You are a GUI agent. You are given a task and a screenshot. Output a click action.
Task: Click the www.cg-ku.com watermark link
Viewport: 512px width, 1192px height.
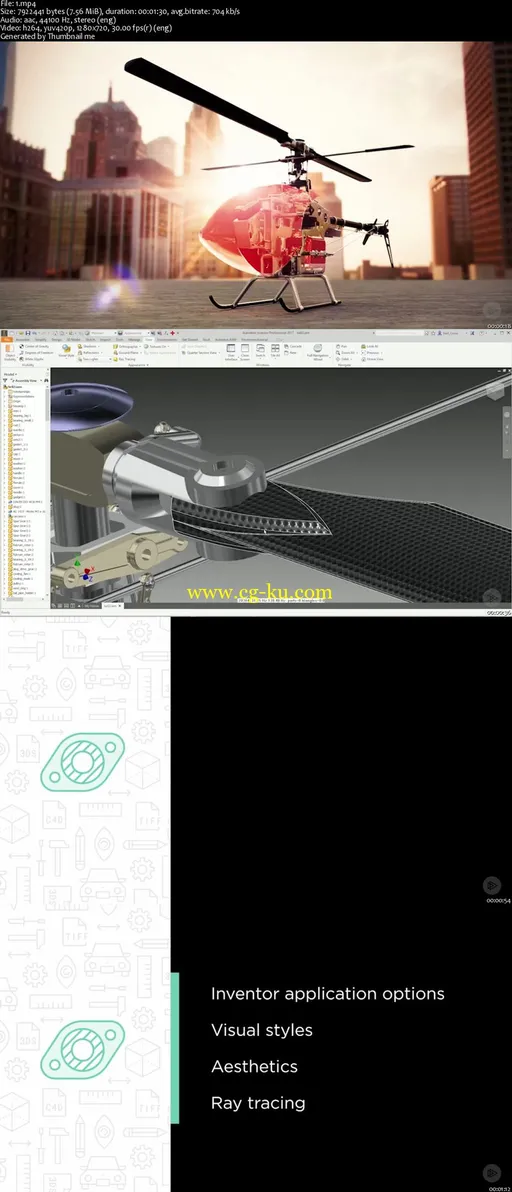[258, 592]
